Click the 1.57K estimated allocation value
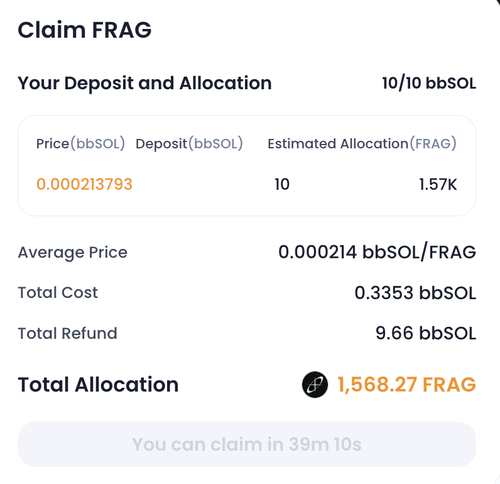This screenshot has width=500, height=484. click(x=438, y=184)
